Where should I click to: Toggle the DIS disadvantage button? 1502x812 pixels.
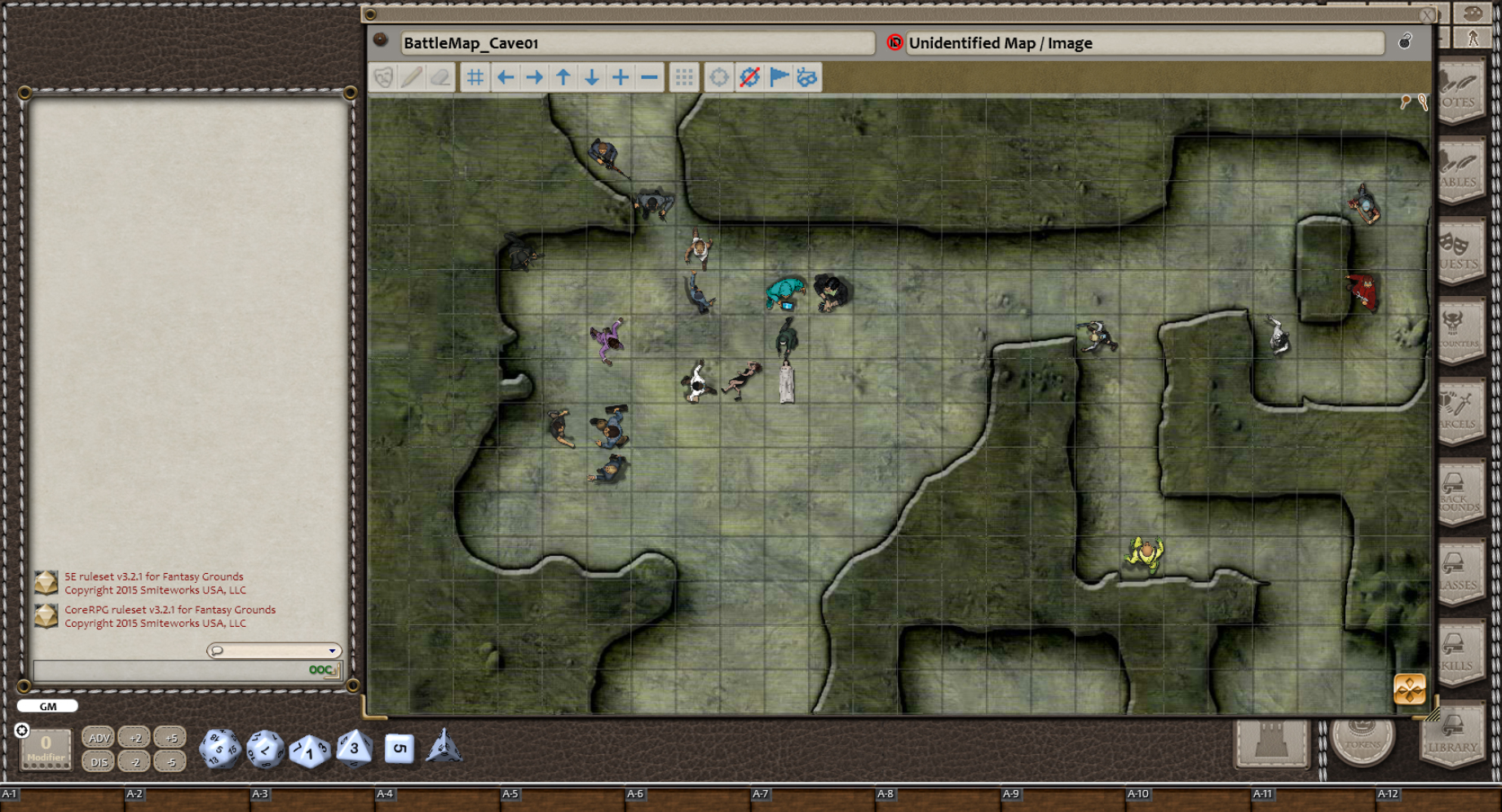click(99, 762)
